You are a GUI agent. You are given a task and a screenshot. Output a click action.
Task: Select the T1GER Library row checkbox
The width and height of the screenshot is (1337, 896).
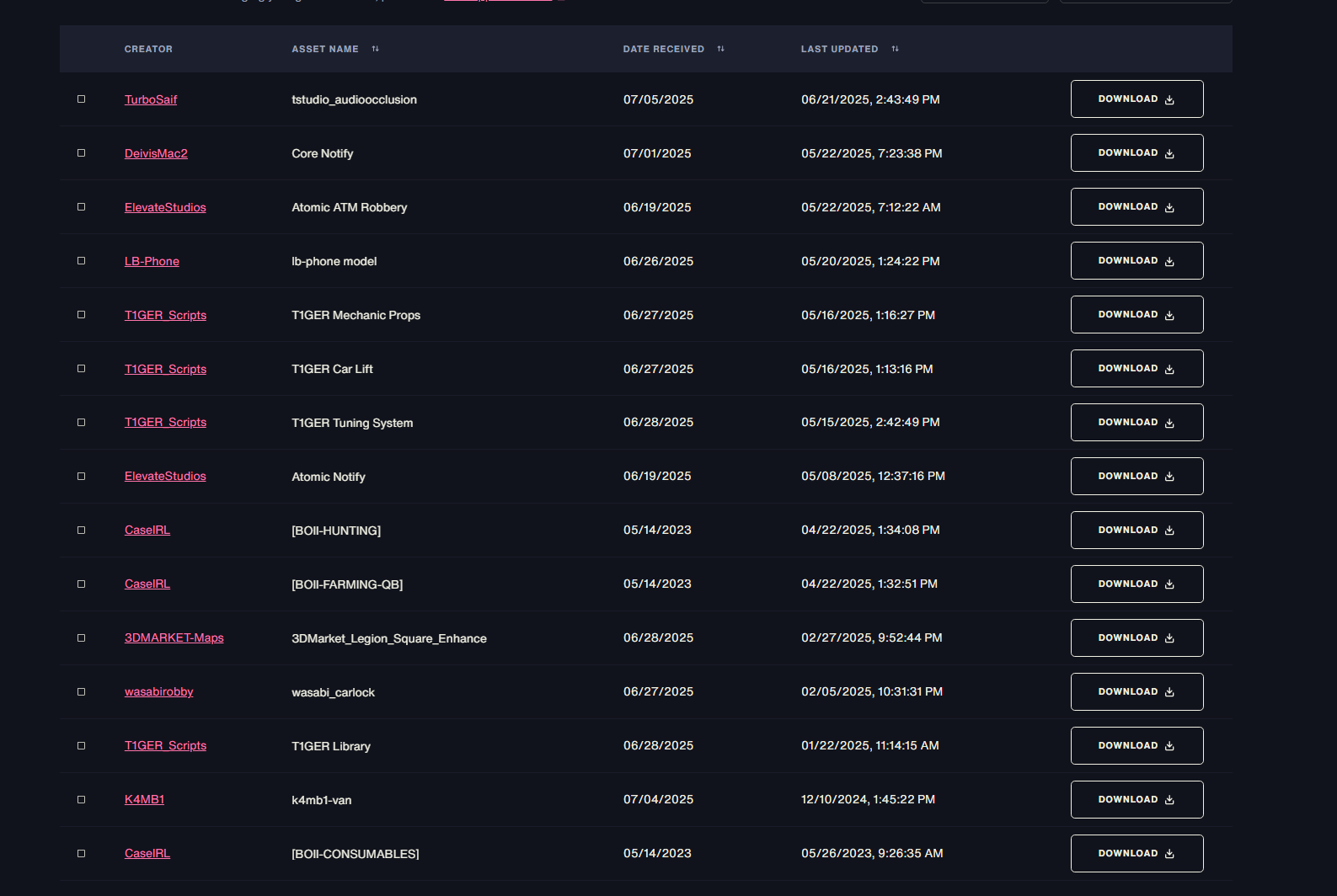(82, 746)
